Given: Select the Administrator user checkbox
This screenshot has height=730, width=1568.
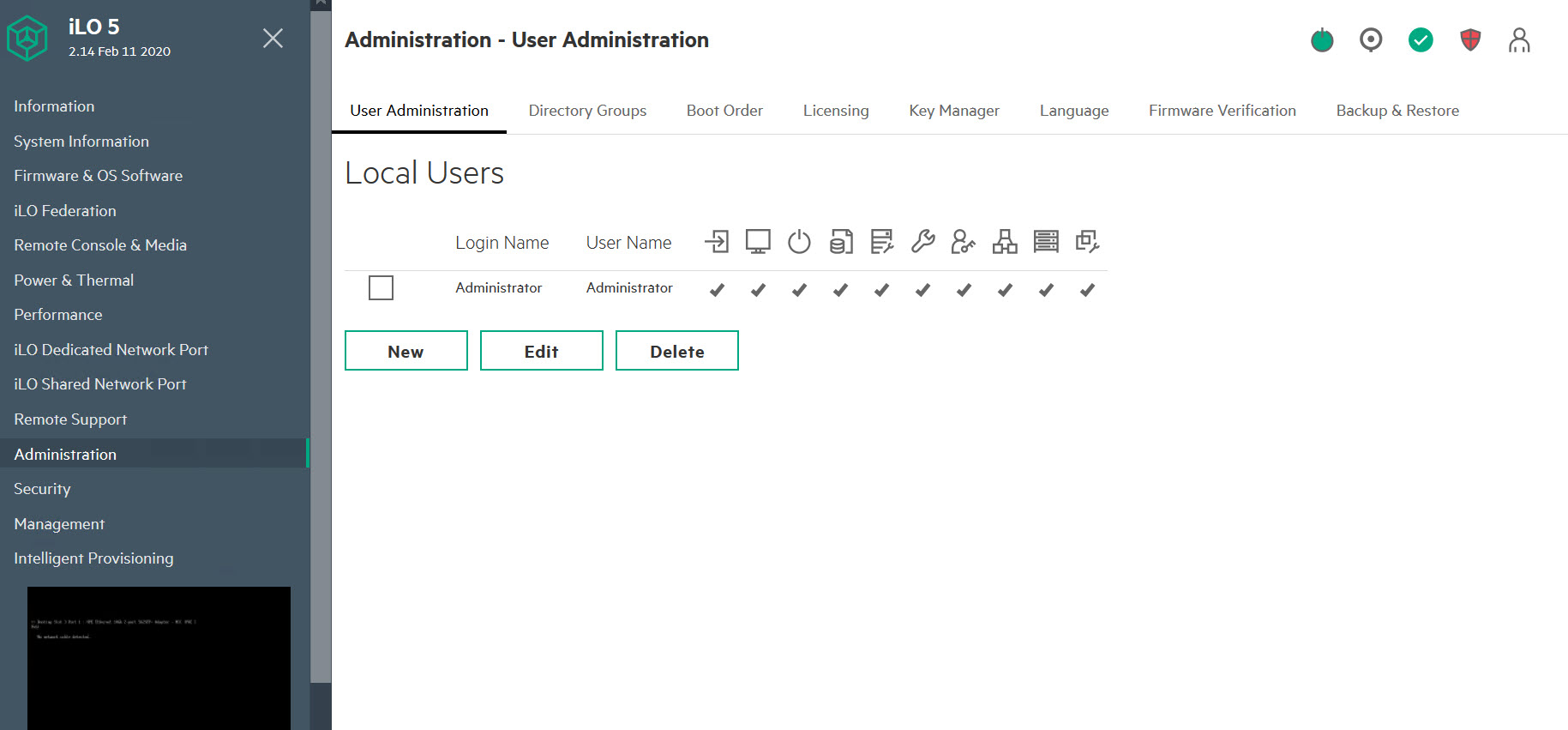Looking at the screenshot, I should [381, 288].
